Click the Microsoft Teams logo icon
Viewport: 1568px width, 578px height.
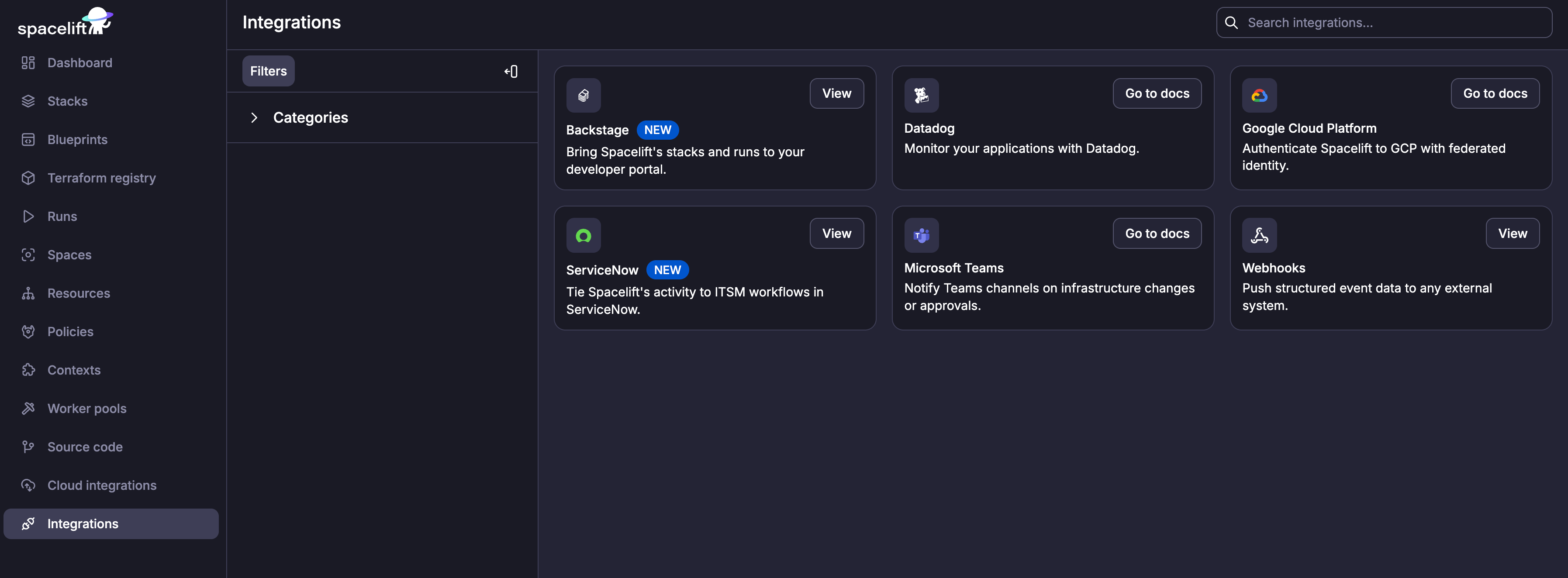[921, 235]
